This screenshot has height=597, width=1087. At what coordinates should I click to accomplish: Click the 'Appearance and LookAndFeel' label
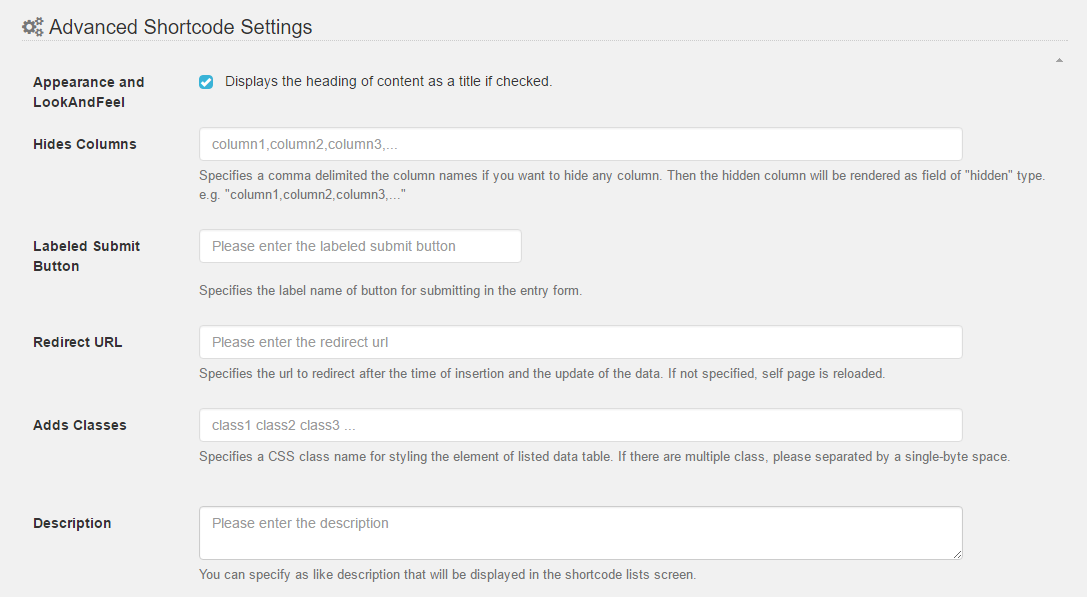(88, 92)
